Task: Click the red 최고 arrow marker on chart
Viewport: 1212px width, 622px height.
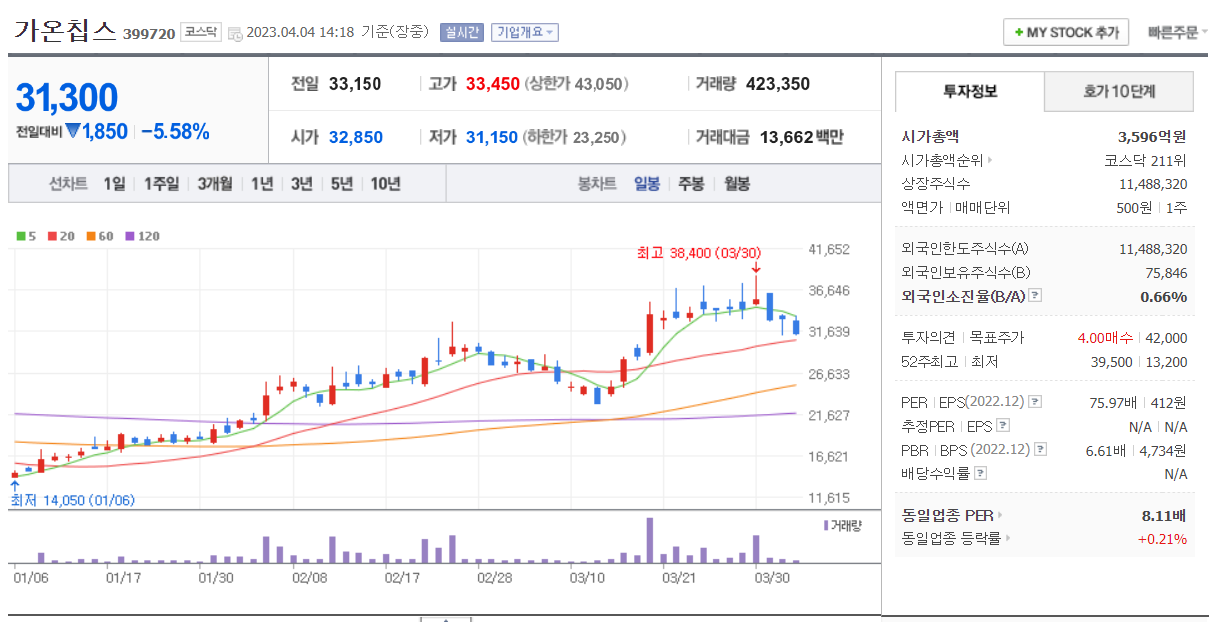Action: [756, 267]
